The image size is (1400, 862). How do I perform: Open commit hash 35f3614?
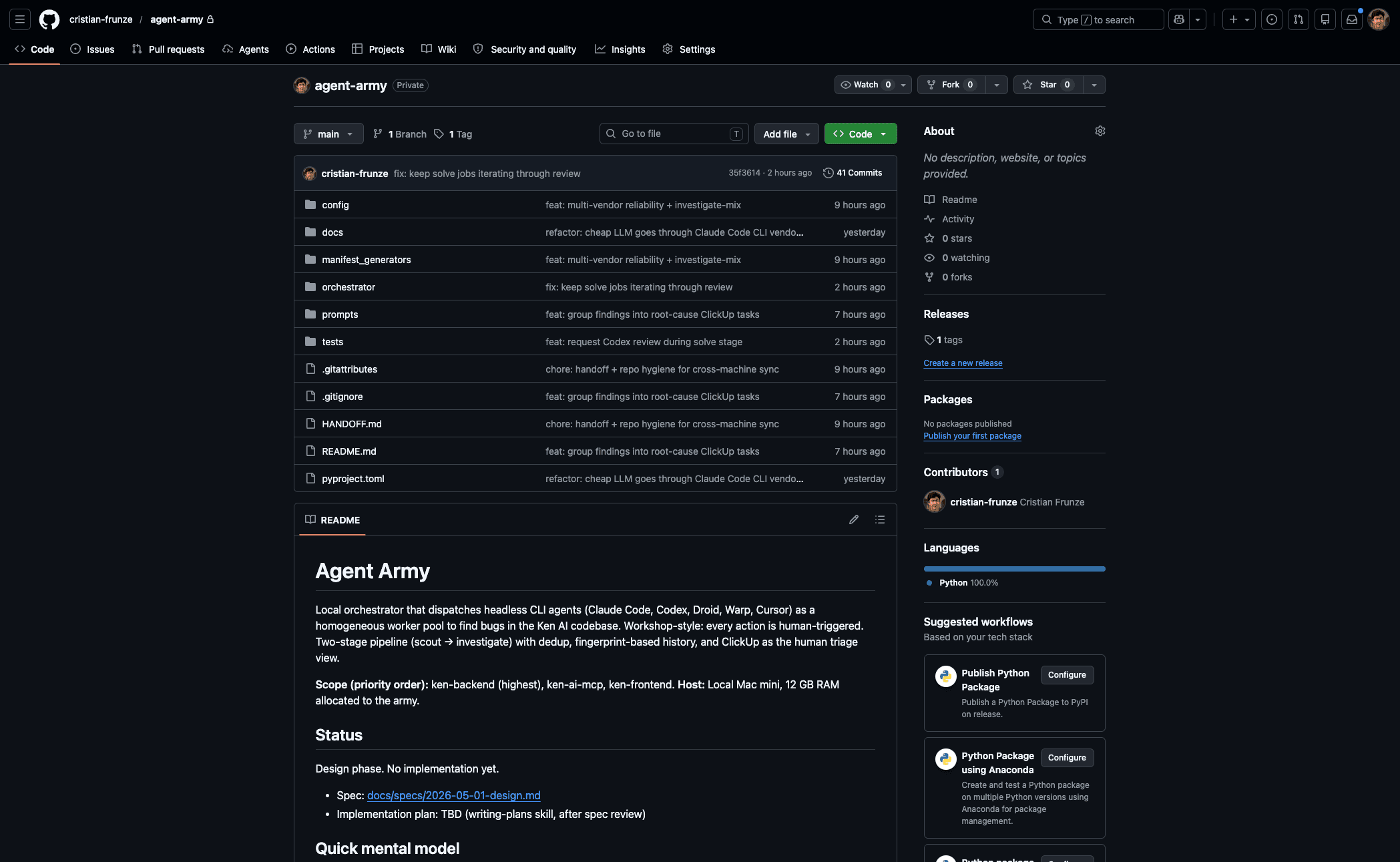744,172
